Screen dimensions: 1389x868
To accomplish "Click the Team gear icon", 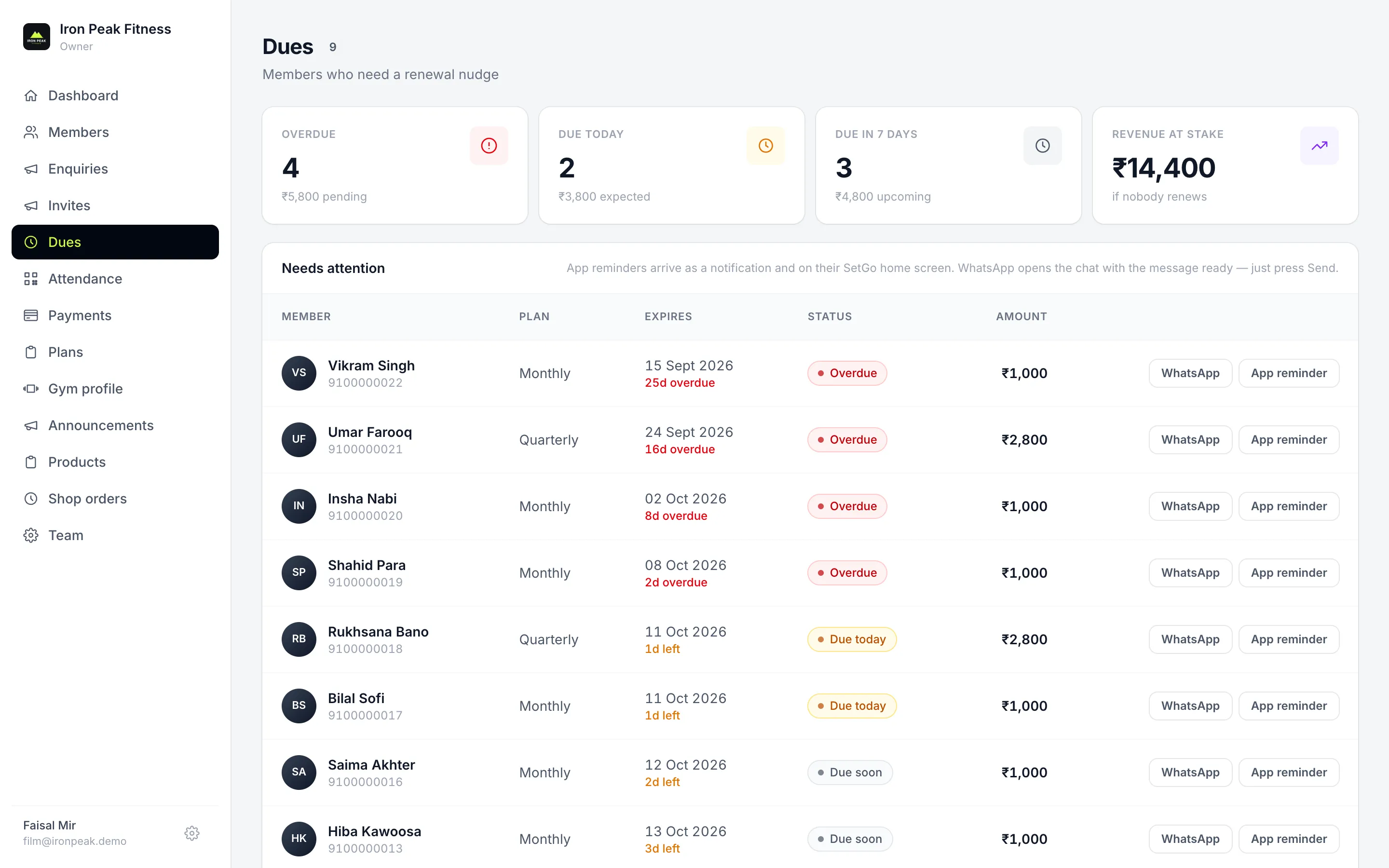I will coord(31,536).
